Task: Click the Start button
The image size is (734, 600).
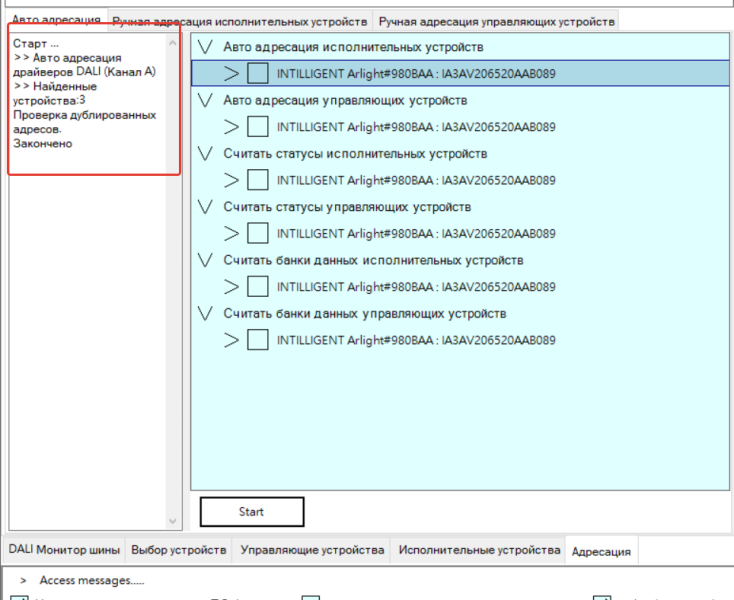Action: click(x=252, y=512)
